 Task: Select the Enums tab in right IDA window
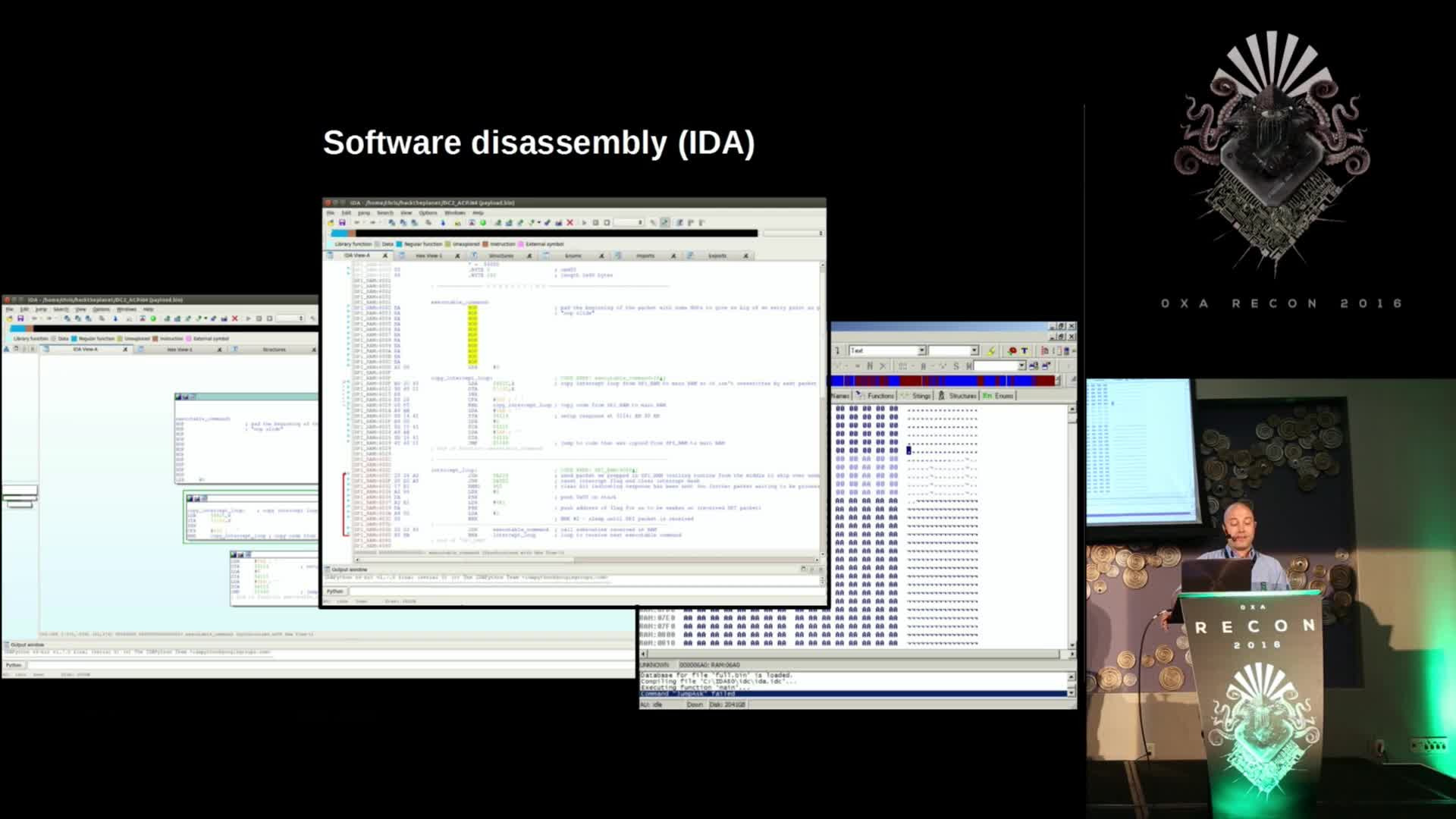(x=1003, y=396)
